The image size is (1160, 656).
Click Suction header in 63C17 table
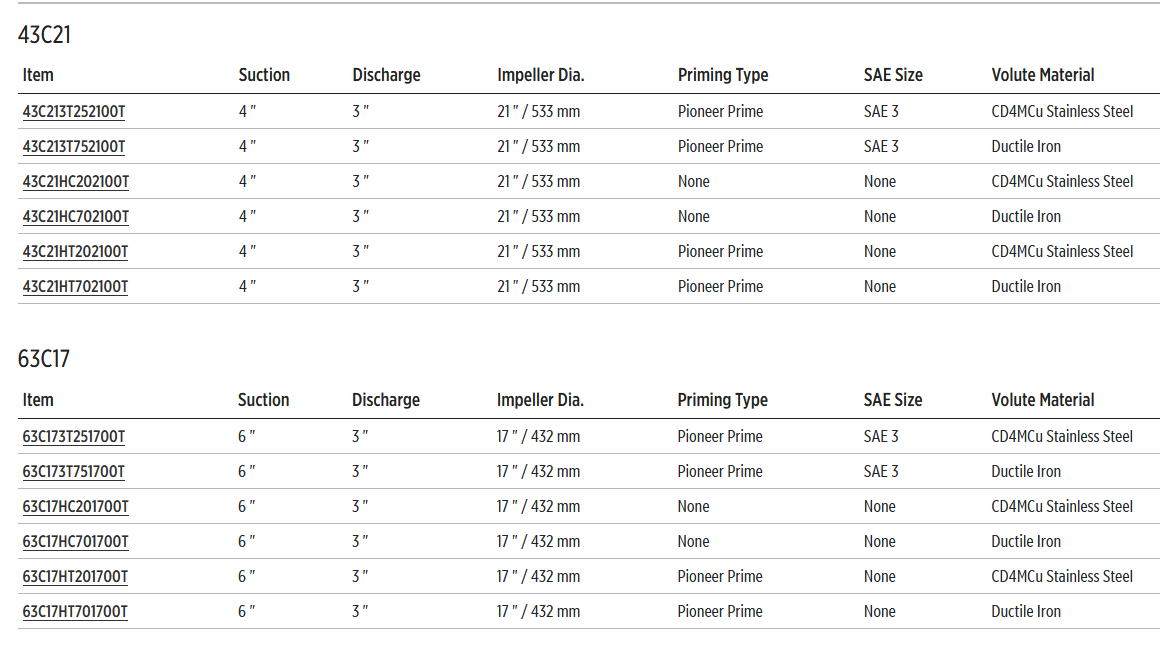pyautogui.click(x=263, y=400)
